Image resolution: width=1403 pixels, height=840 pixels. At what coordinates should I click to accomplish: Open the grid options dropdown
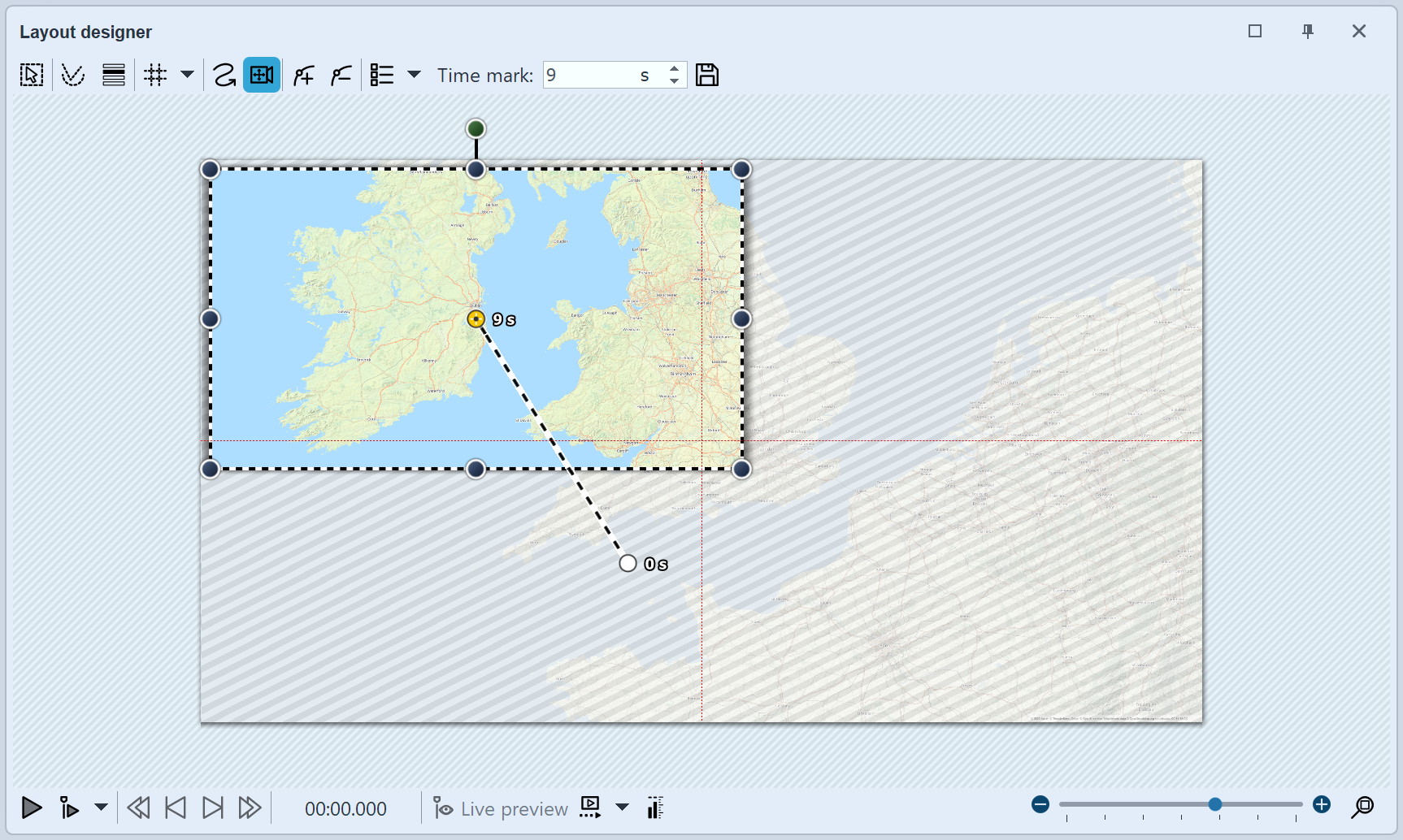(x=188, y=74)
